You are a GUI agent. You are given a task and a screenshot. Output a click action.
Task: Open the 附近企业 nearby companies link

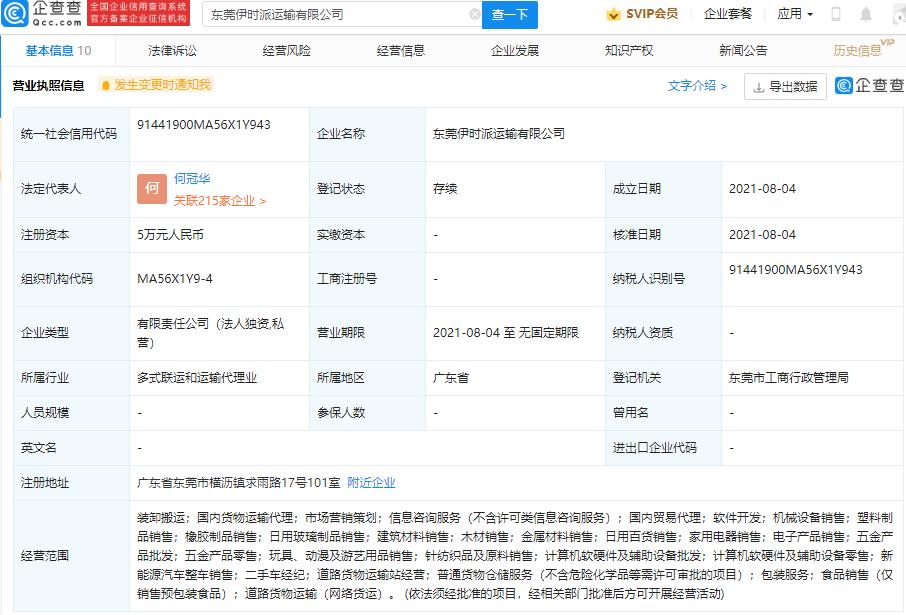(372, 483)
